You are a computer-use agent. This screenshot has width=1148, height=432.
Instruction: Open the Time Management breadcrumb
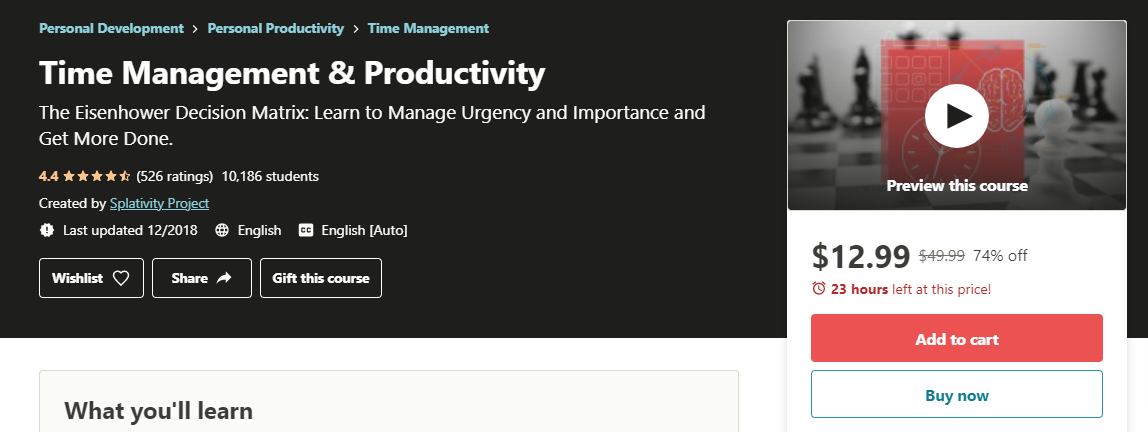pyautogui.click(x=428, y=28)
